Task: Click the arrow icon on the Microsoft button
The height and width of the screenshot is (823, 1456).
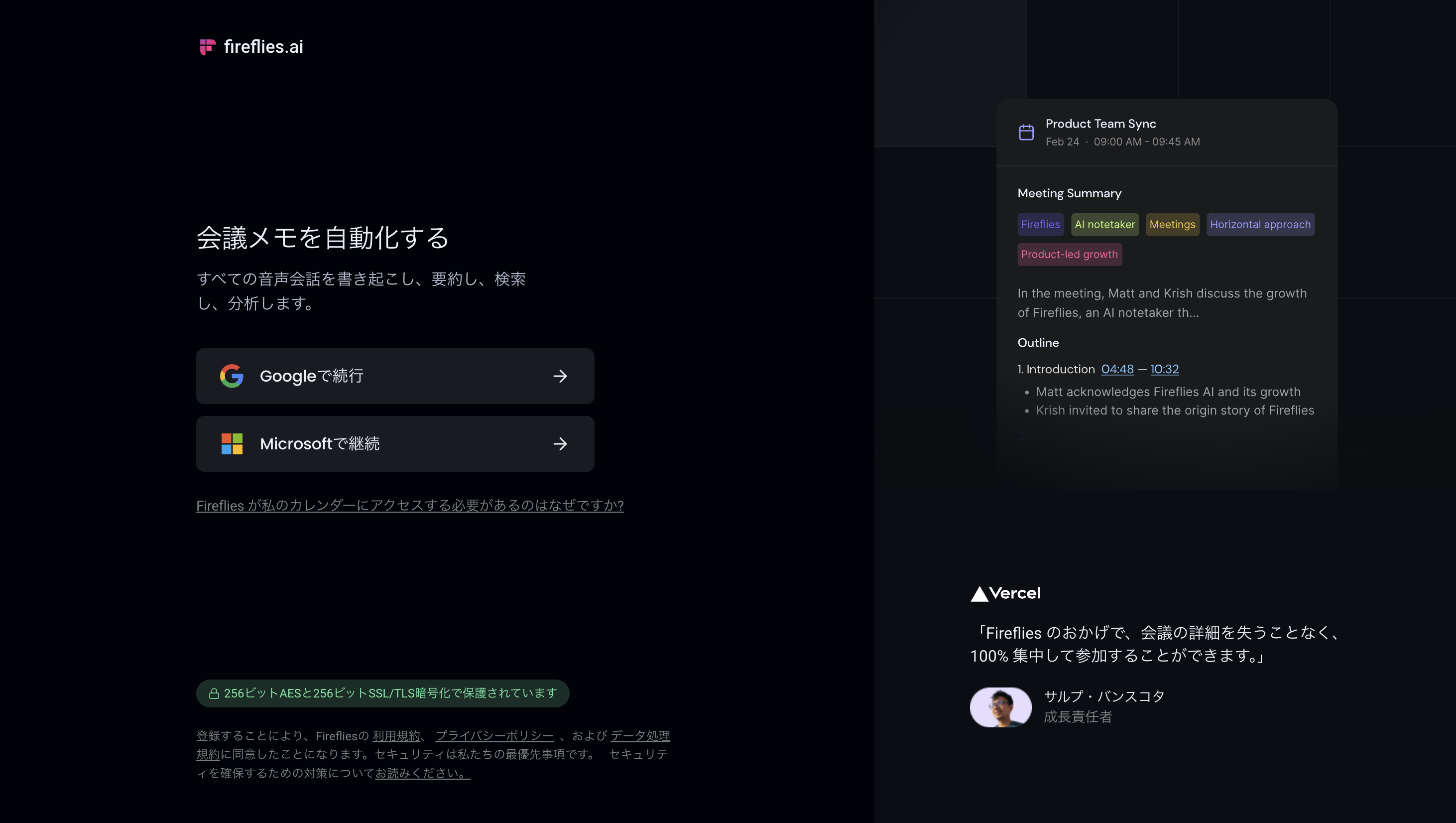Action: pyautogui.click(x=560, y=444)
